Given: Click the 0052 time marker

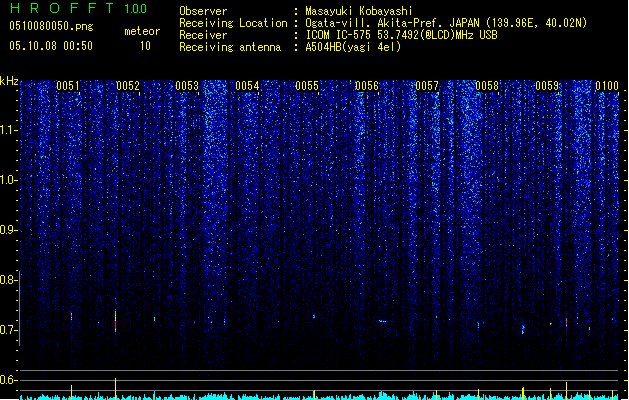Looking at the screenshot, I should [x=128, y=86].
